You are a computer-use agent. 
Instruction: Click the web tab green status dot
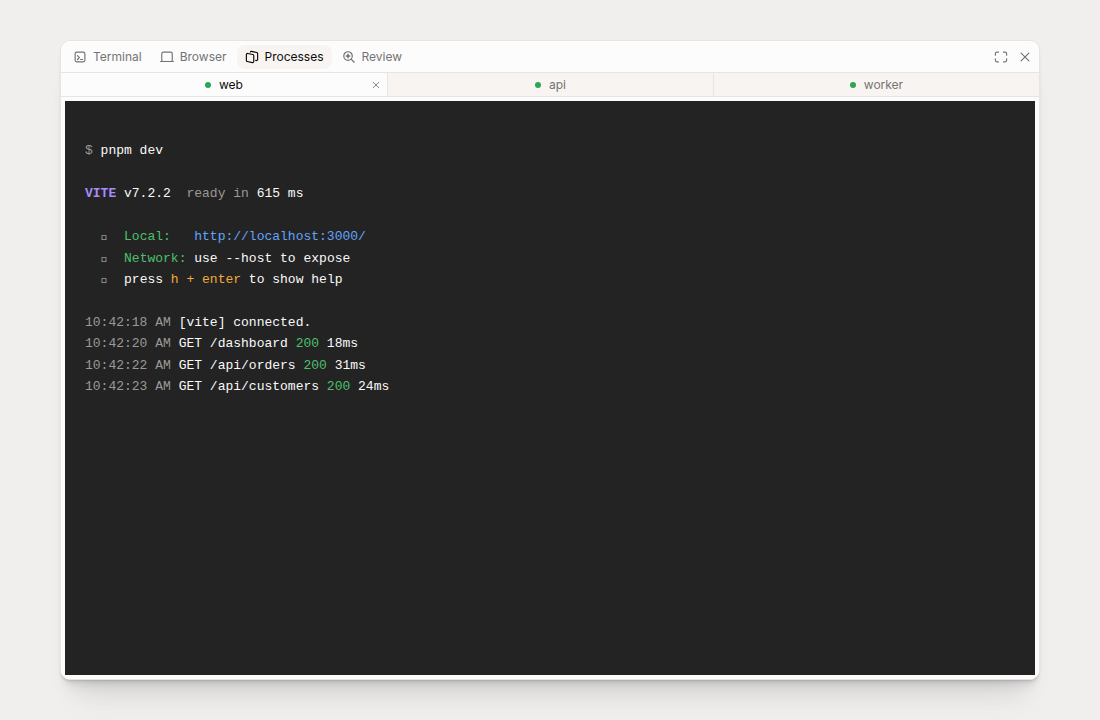pyautogui.click(x=208, y=85)
